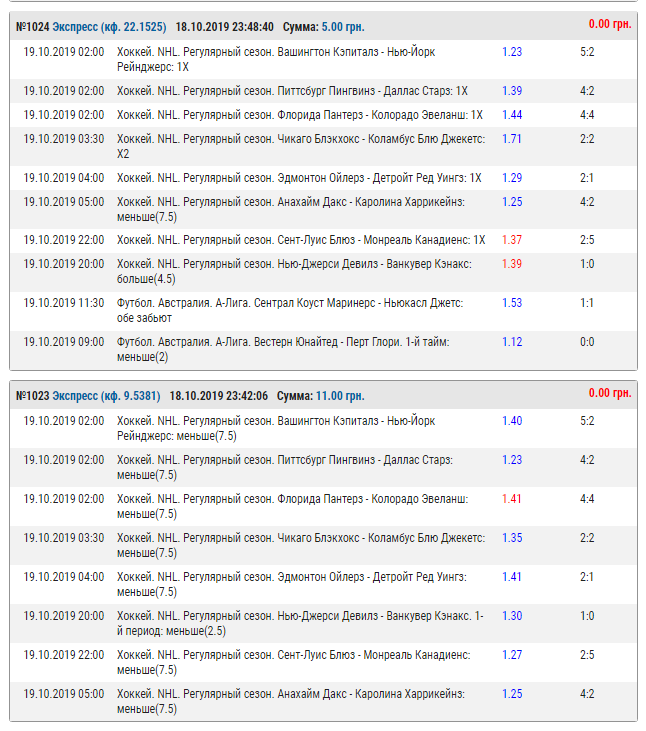Click odds value 1.53
646x731 pixels.
pos(512,303)
